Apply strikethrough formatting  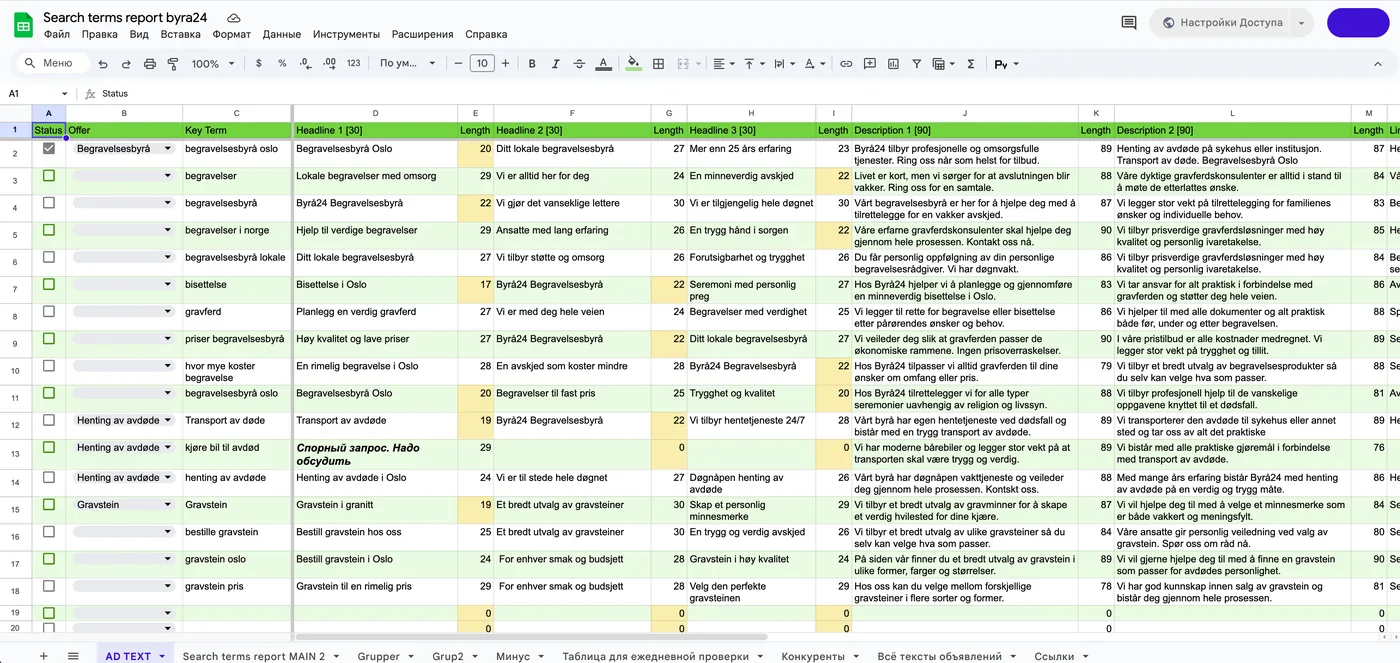580,64
